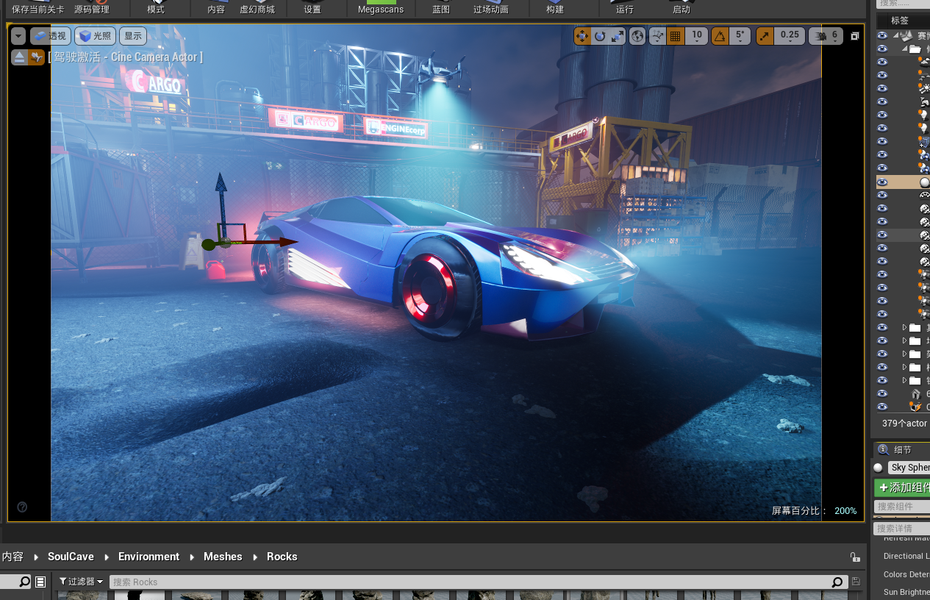Click the 构建 build button
This screenshot has width=930, height=600.
point(555,8)
